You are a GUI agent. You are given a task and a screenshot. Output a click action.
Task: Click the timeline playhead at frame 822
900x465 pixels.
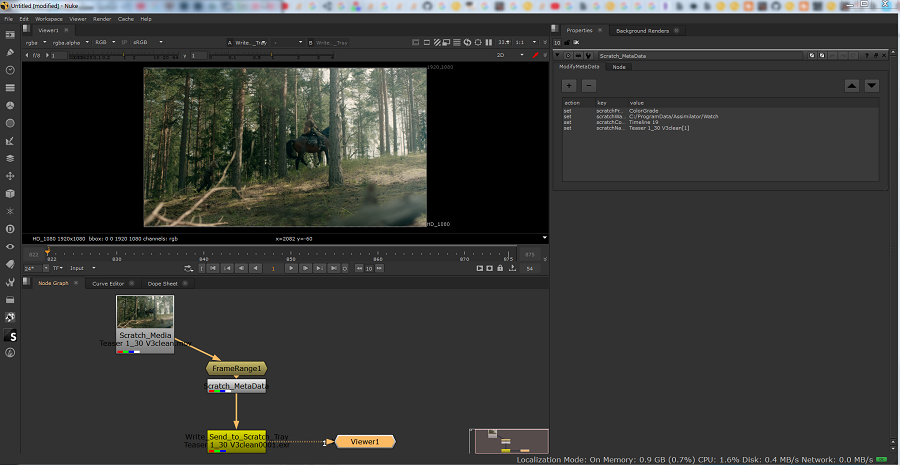[x=48, y=251]
